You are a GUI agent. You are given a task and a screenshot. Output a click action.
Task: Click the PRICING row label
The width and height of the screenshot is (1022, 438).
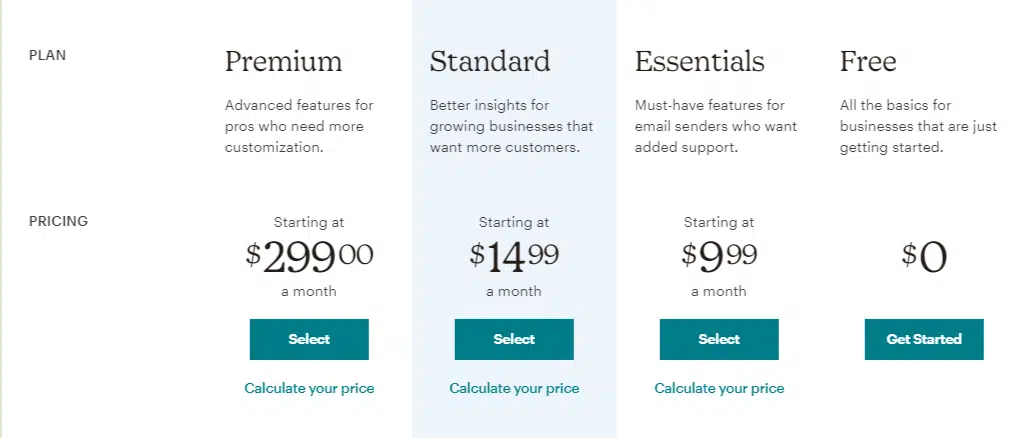[x=58, y=221]
